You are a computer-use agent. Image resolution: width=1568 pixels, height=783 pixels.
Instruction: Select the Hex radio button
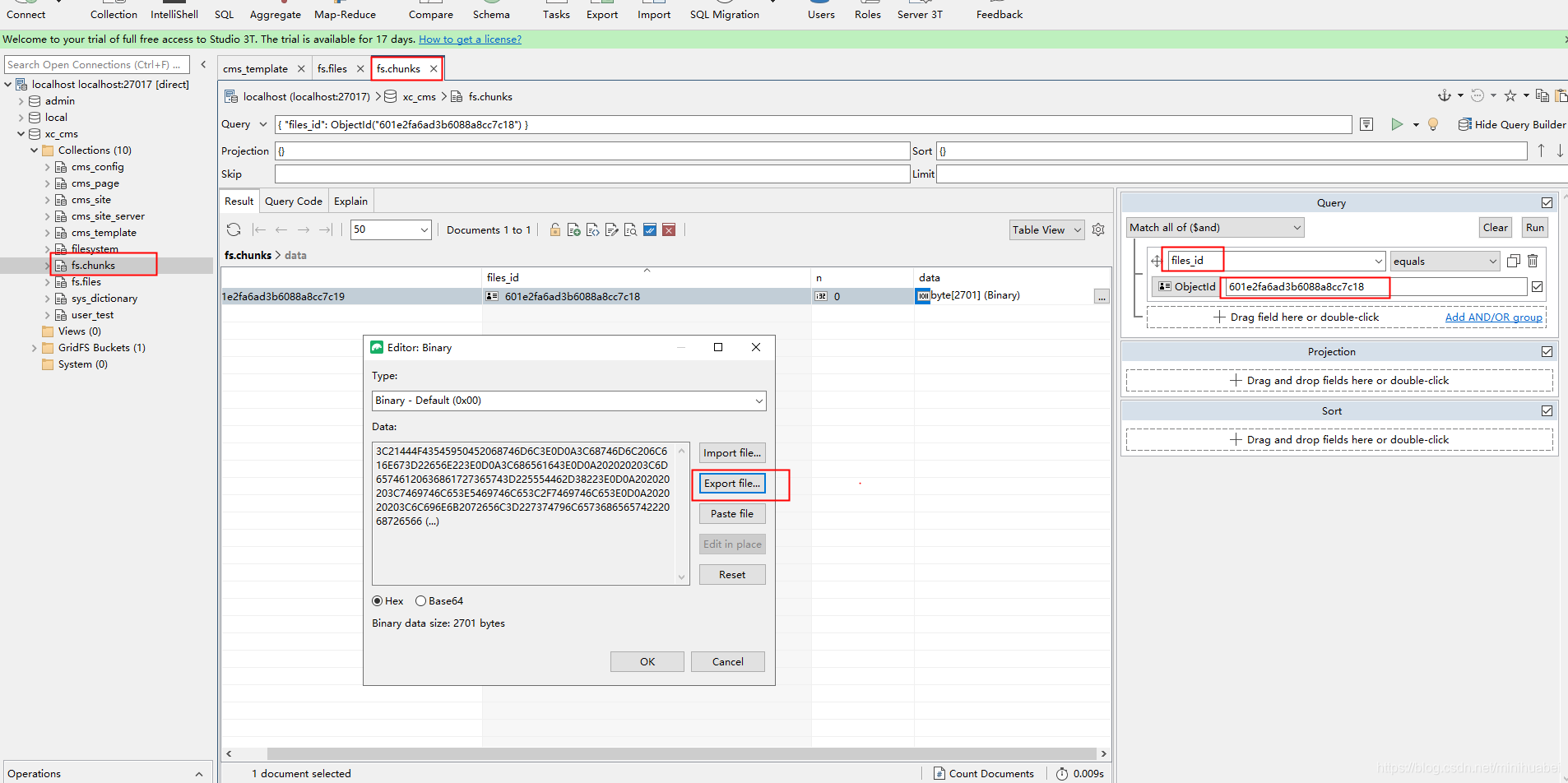pyautogui.click(x=378, y=601)
